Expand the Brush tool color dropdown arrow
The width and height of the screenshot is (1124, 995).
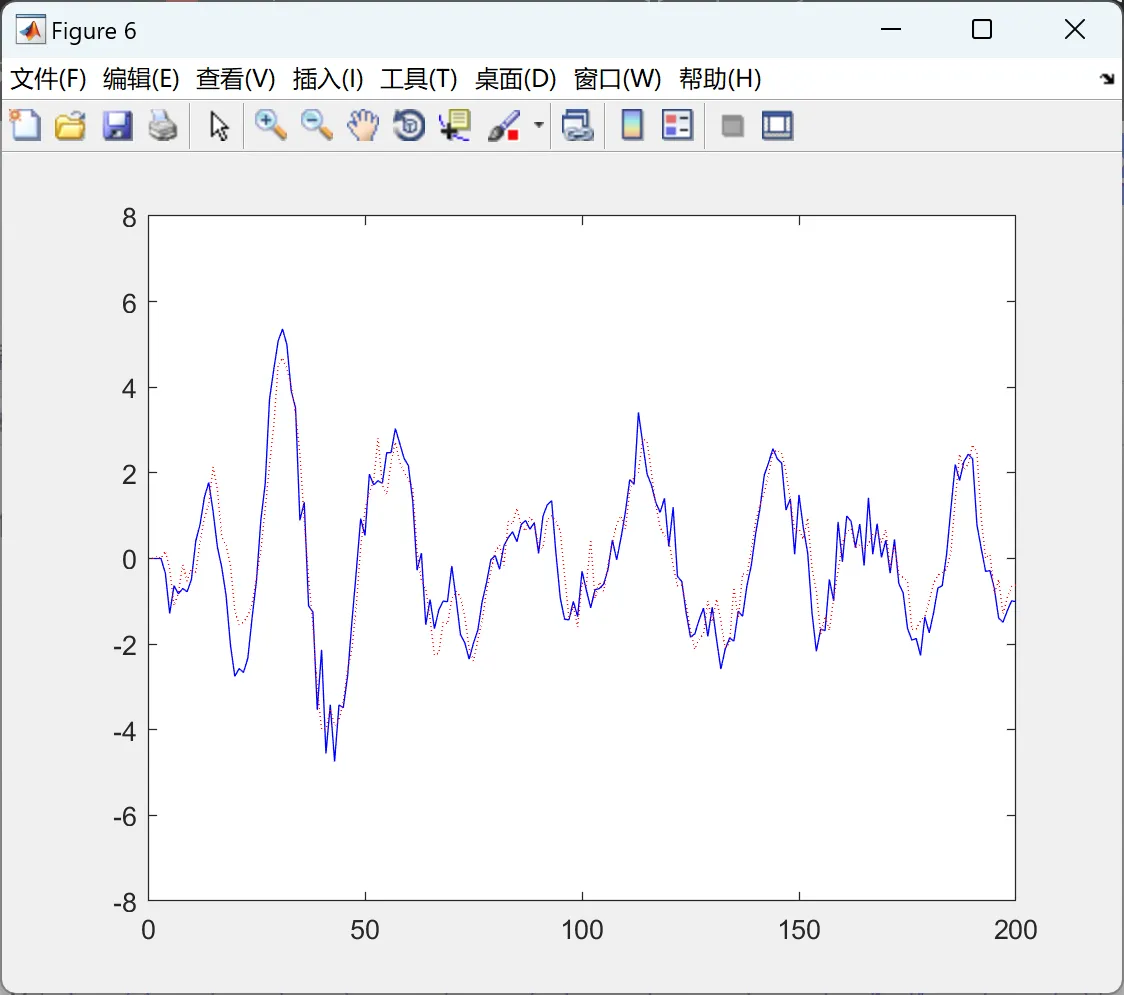(x=539, y=125)
